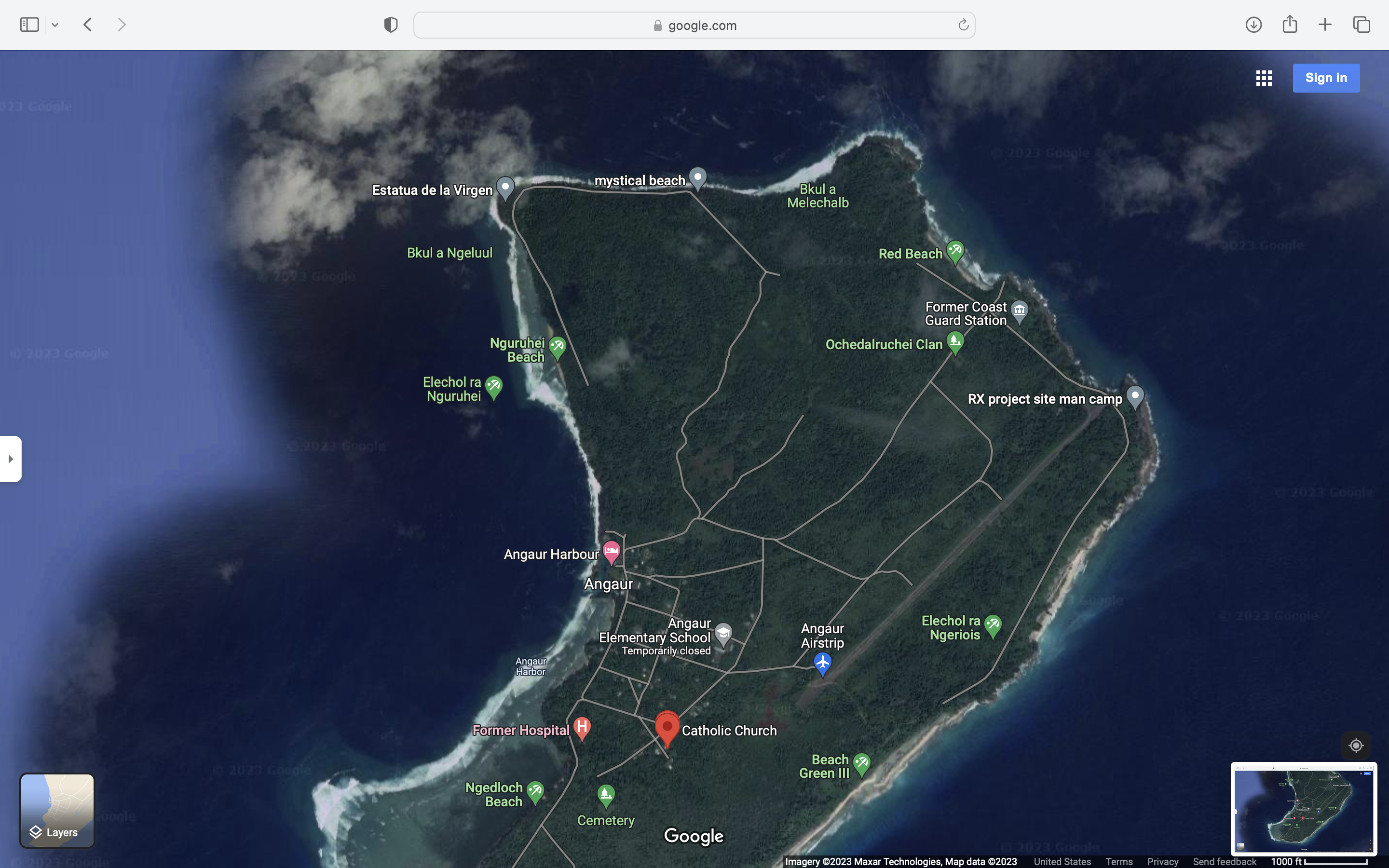Expand the collapsed side panel arrow
1389x868 pixels.
coord(10,459)
